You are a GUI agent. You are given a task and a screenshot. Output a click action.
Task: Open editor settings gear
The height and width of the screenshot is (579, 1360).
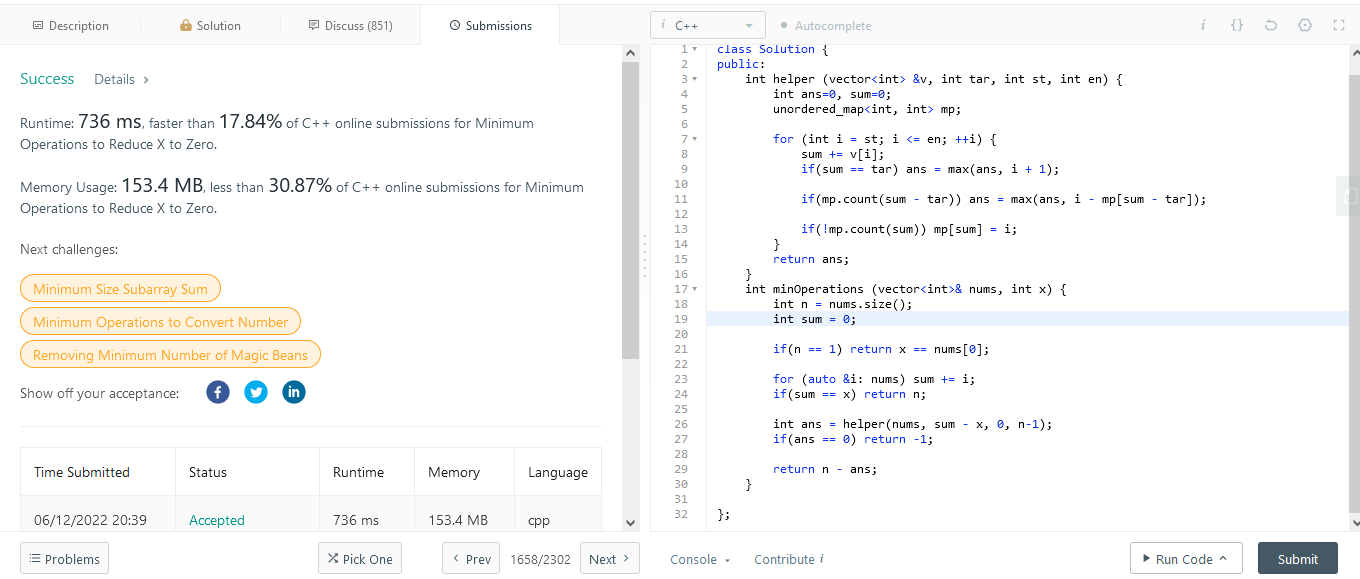tap(1305, 25)
